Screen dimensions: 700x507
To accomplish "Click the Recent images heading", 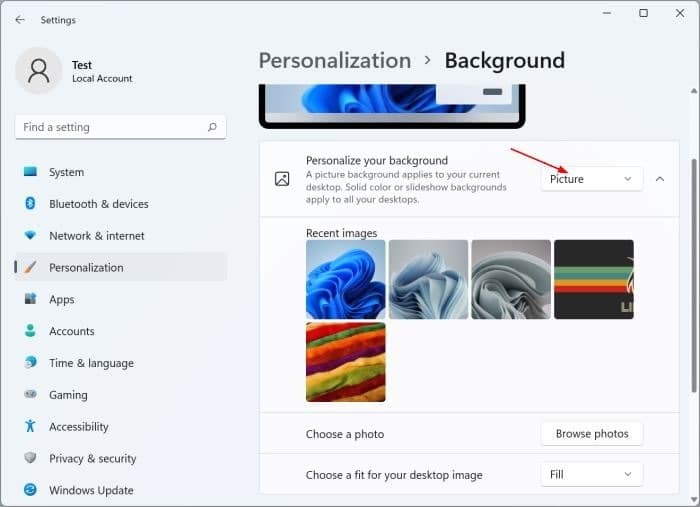I will point(342,233).
